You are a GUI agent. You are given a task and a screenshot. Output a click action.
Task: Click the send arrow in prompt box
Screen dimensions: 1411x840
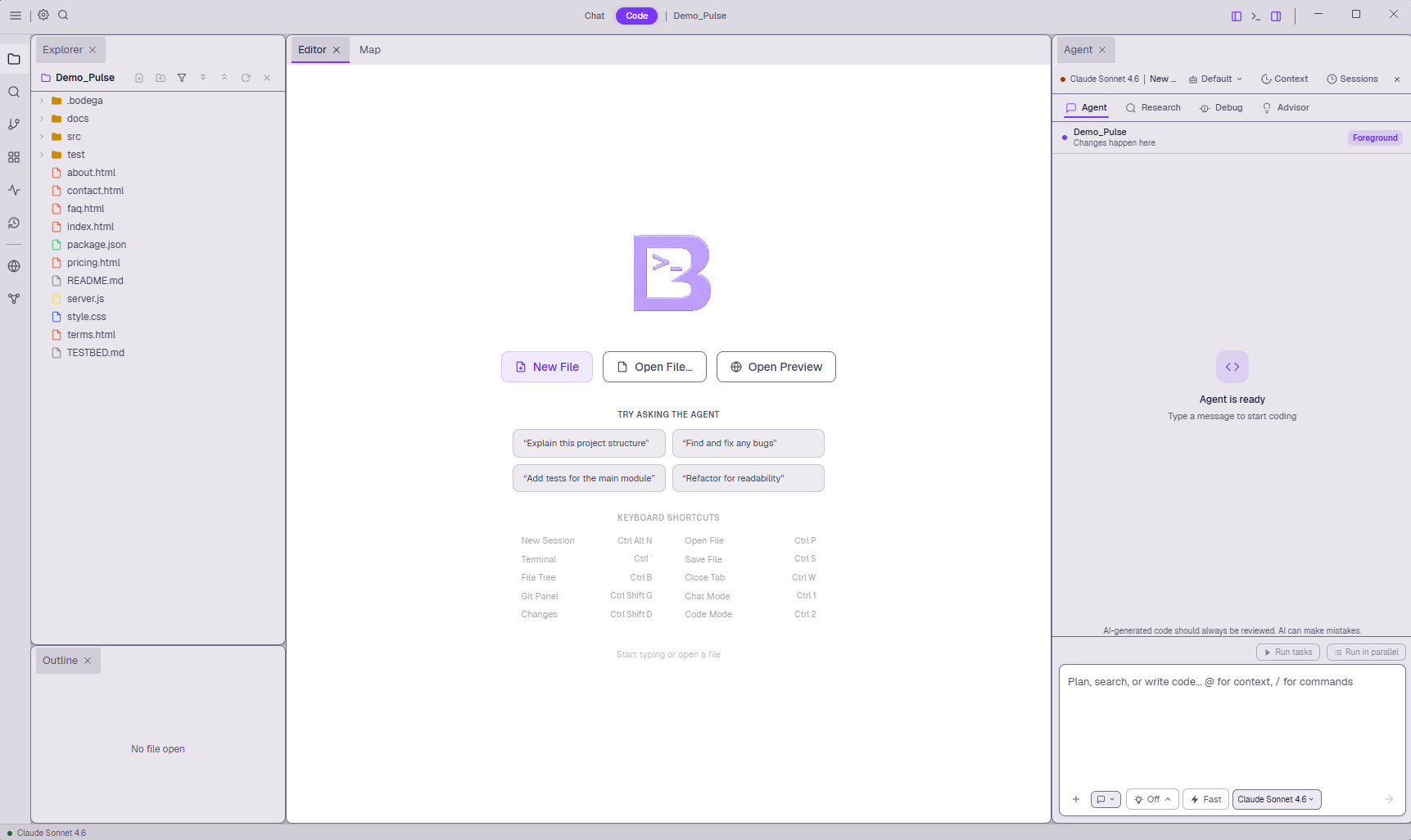[x=1389, y=799]
